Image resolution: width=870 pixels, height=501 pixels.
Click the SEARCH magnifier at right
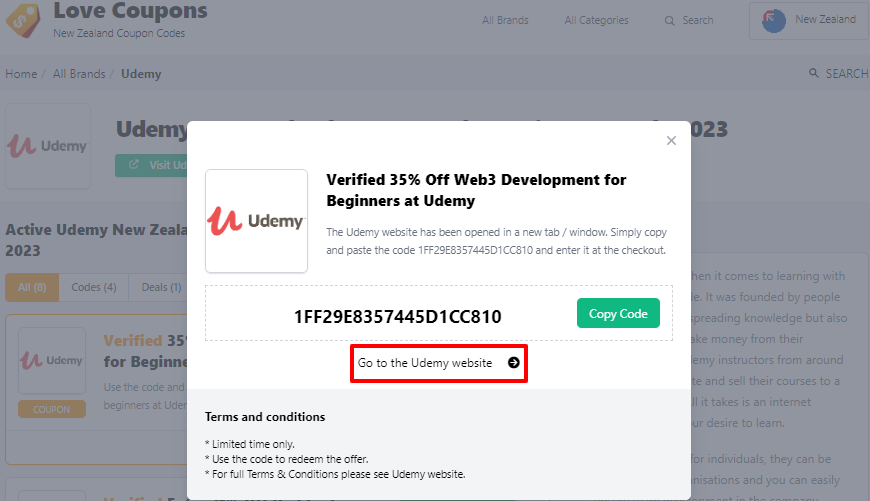813,73
